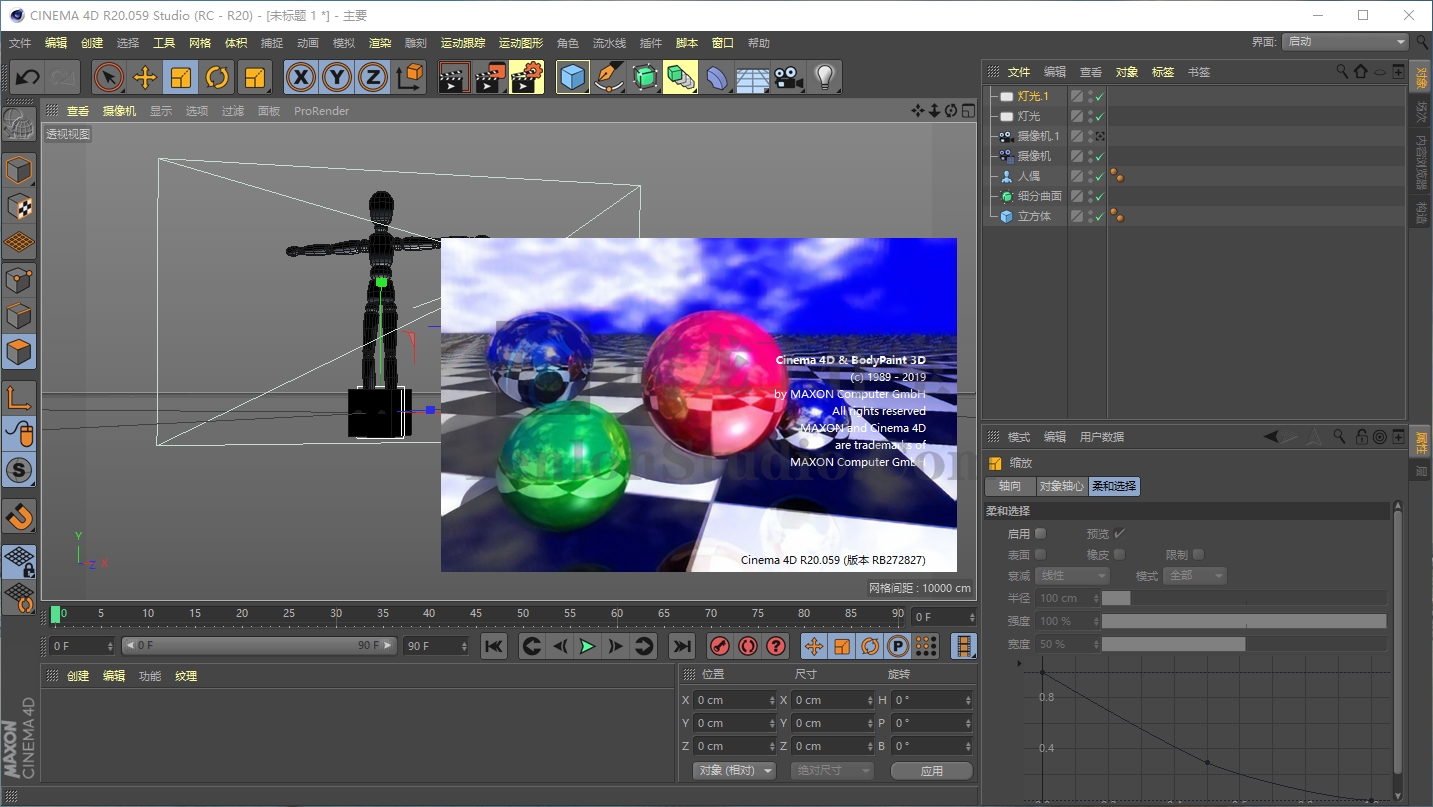Open the 渲染 menu

(x=380, y=43)
